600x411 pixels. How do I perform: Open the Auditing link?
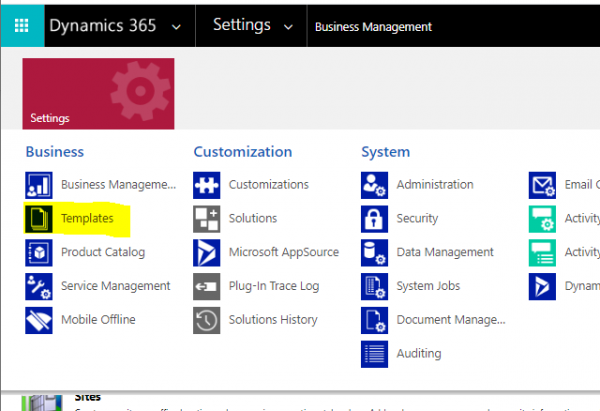tap(419, 353)
